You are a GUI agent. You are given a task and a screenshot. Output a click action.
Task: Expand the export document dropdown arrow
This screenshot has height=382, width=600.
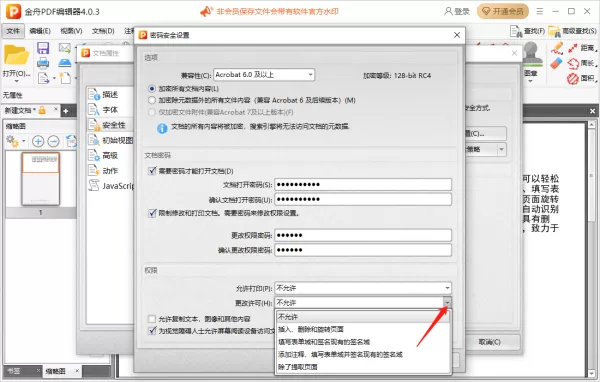[x=54, y=78]
